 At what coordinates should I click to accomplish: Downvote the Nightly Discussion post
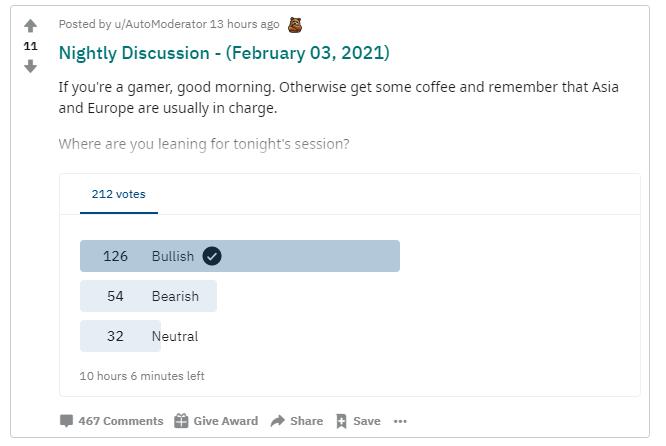click(x=30, y=66)
